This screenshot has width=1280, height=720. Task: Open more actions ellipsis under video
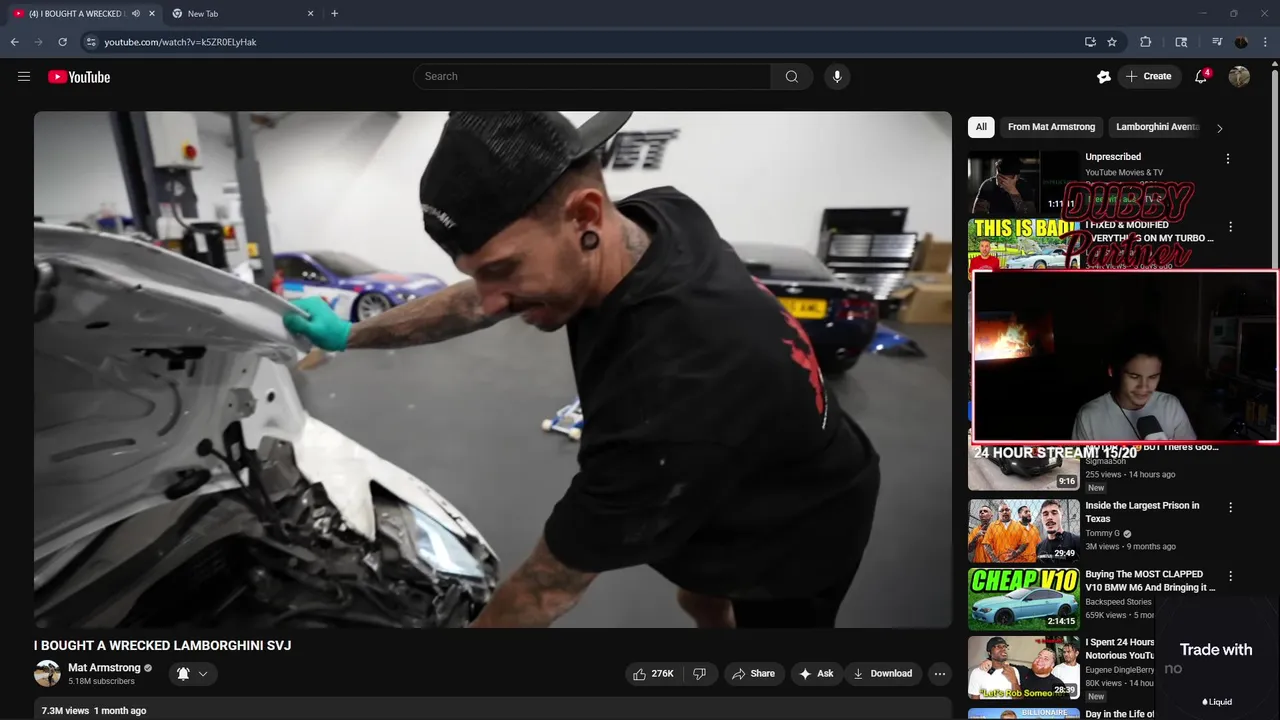[940, 674]
